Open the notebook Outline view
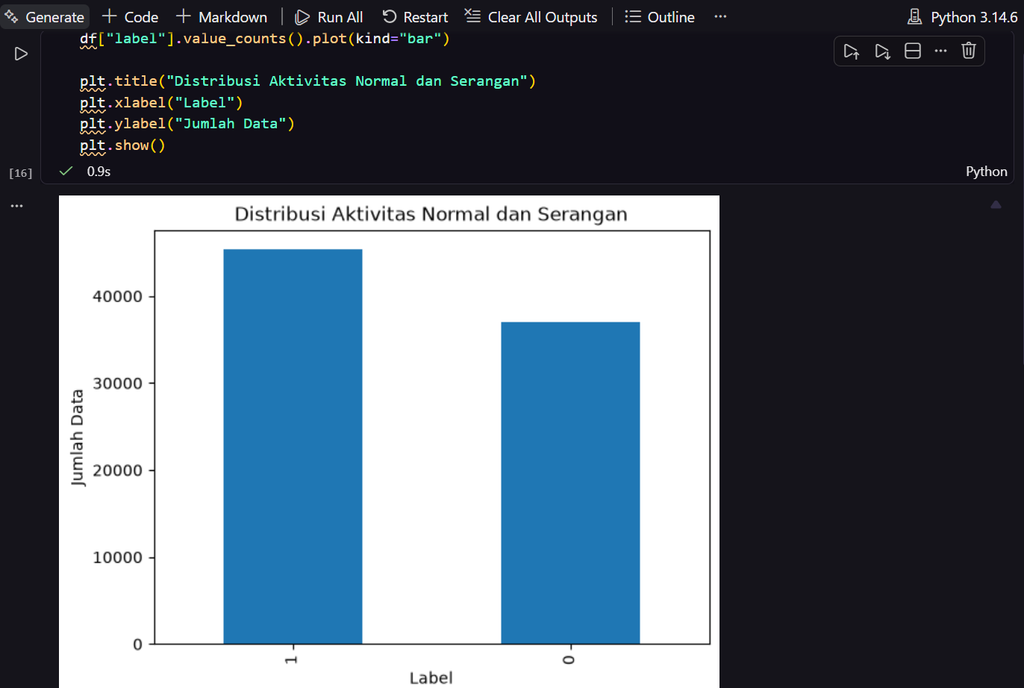The image size is (1024, 688). (660, 17)
